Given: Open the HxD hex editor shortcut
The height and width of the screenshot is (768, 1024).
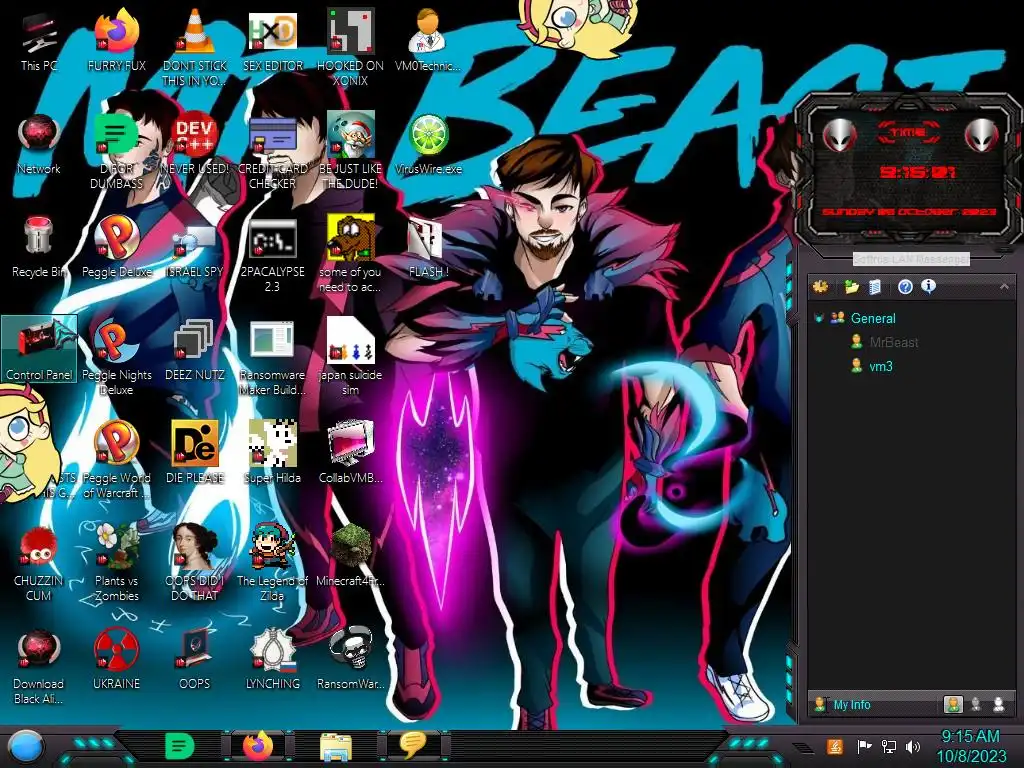Looking at the screenshot, I should 273,40.
